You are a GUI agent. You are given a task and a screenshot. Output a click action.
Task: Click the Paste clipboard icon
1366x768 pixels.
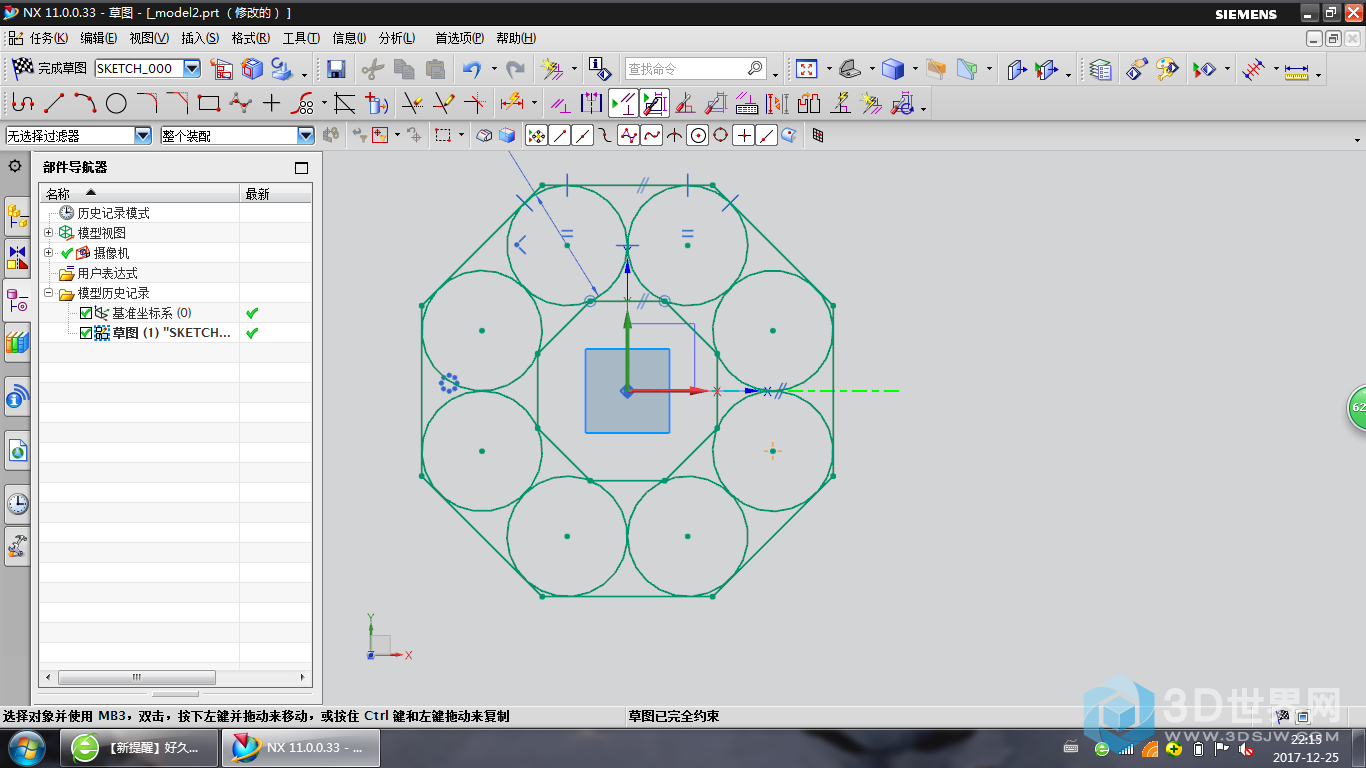point(435,69)
